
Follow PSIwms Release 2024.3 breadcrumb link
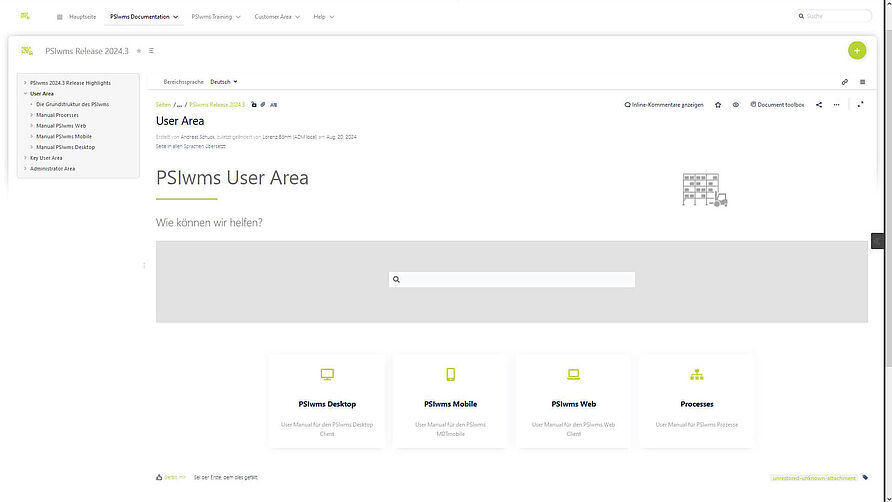pyautogui.click(x=217, y=105)
